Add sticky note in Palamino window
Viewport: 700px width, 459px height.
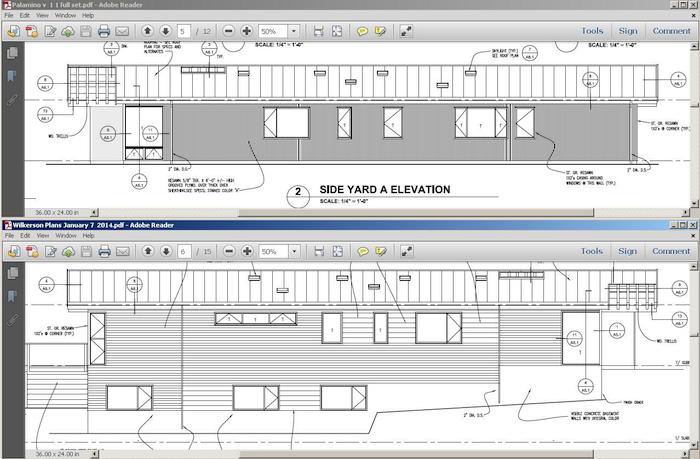pos(362,31)
